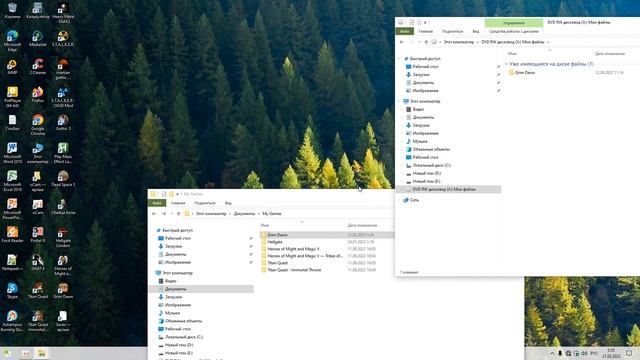The width and height of the screenshot is (640, 360).
Task: Click the File Explorer taskbar button
Action: click(42, 353)
